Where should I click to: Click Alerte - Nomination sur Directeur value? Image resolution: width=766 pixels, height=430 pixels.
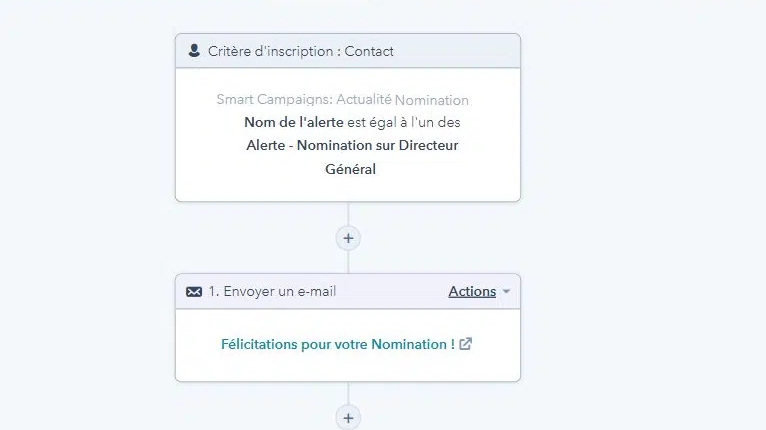pos(352,146)
